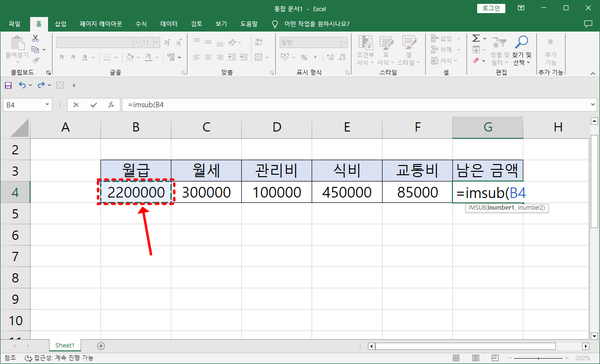Open the number format (일반) dropdown
Image resolution: width=600 pixels, height=364 pixels.
(x=344, y=42)
